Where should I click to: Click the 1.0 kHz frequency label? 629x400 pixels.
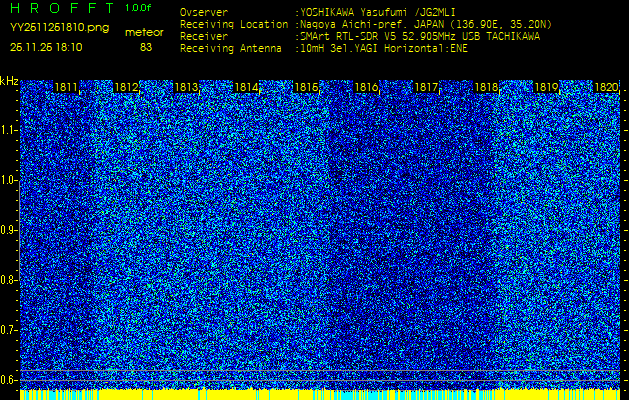8,181
